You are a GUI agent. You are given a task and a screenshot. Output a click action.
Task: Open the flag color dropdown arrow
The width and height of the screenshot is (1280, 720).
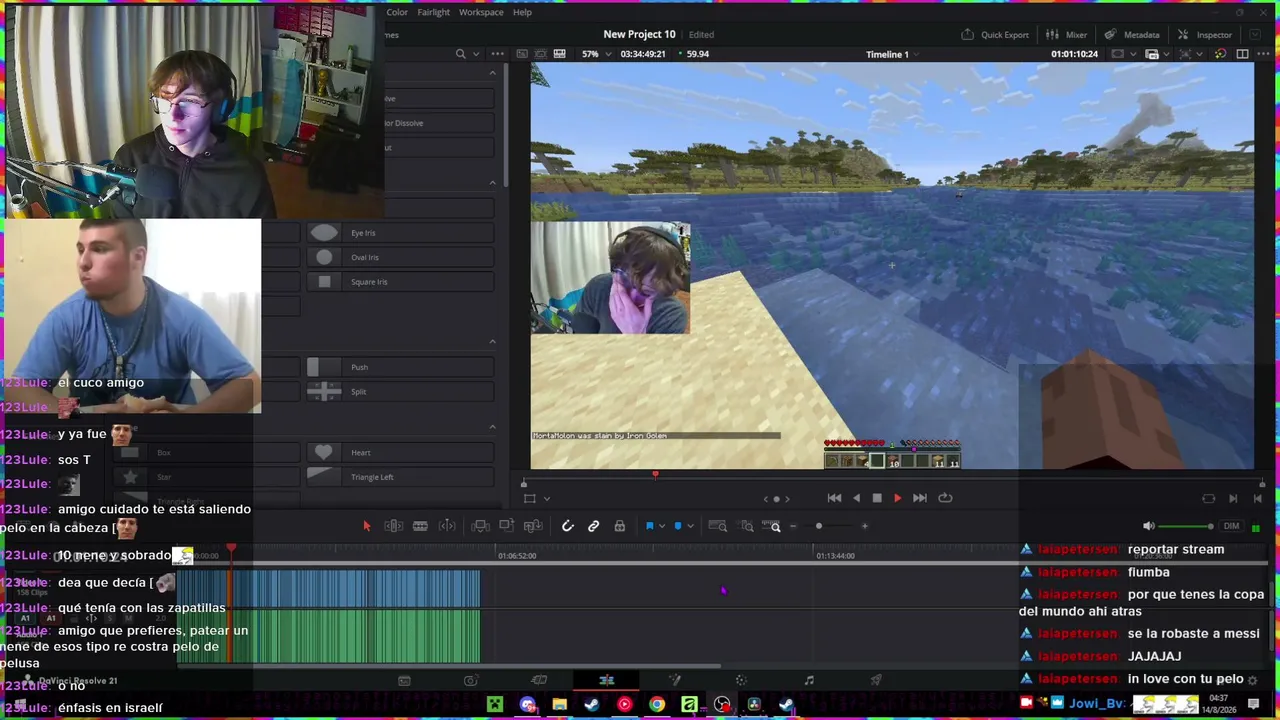661,526
